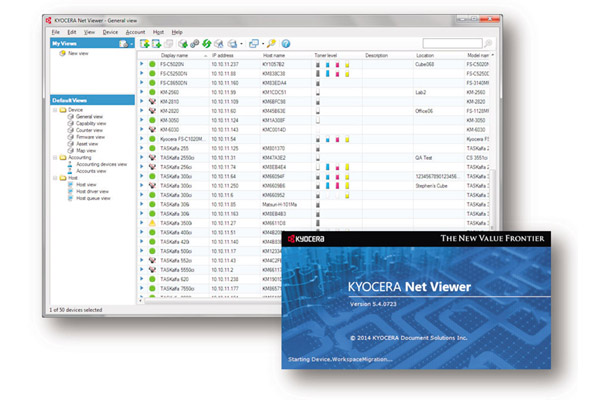Sort by the Description column header
600x400 pixels.
click(x=376, y=56)
